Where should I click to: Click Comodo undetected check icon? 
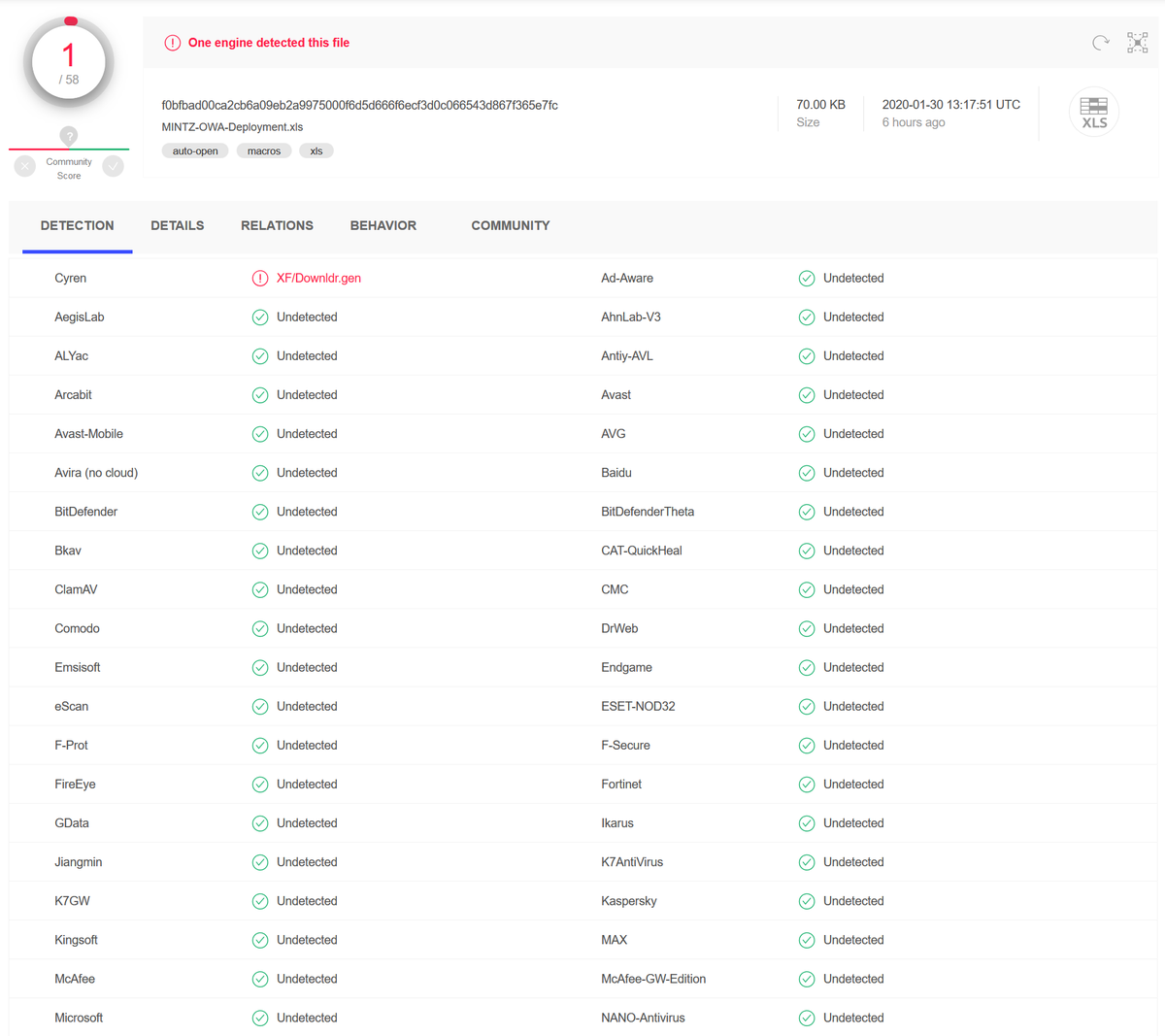pos(260,628)
